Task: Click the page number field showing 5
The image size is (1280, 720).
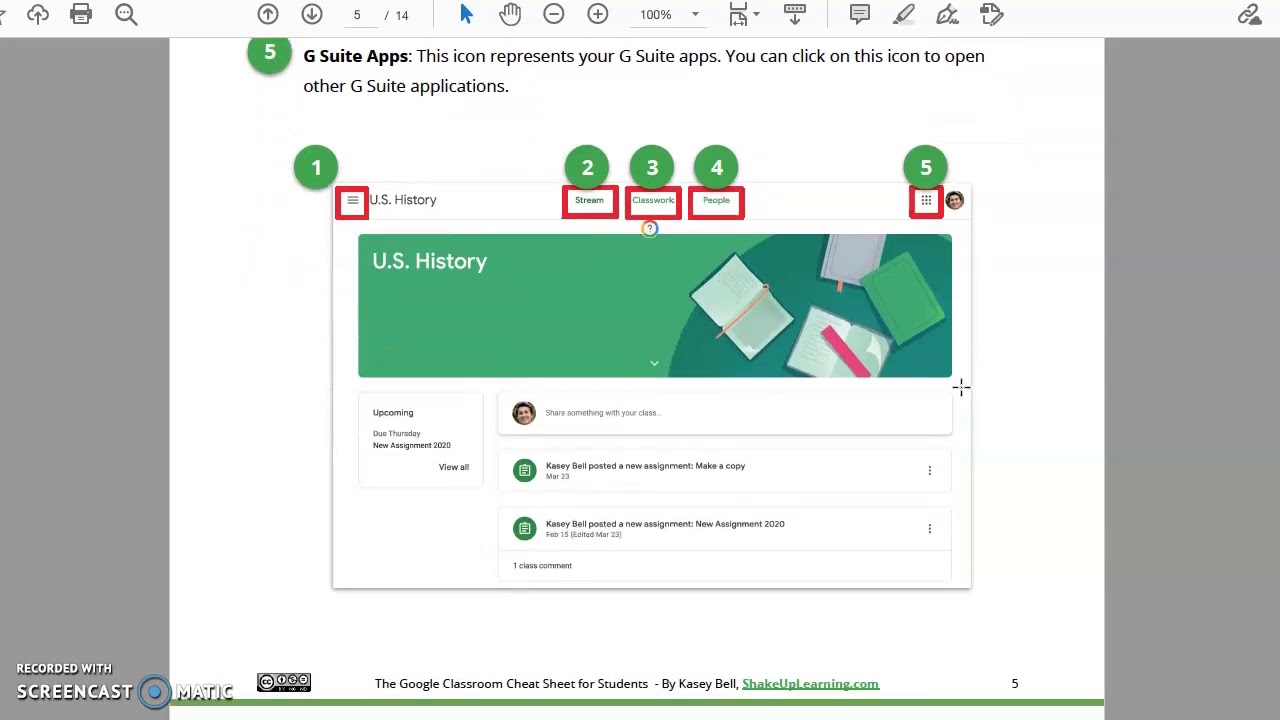Action: coord(357,15)
